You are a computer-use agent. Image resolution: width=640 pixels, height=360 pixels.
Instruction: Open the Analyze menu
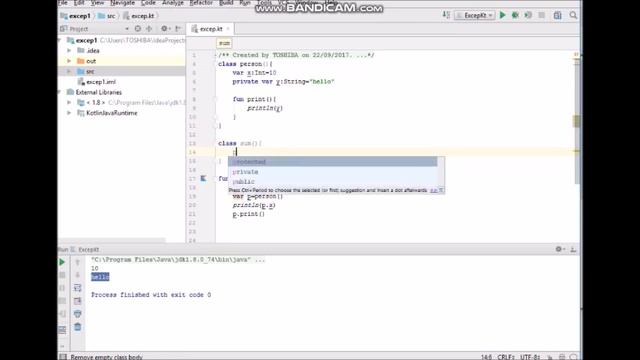tap(173, 3)
